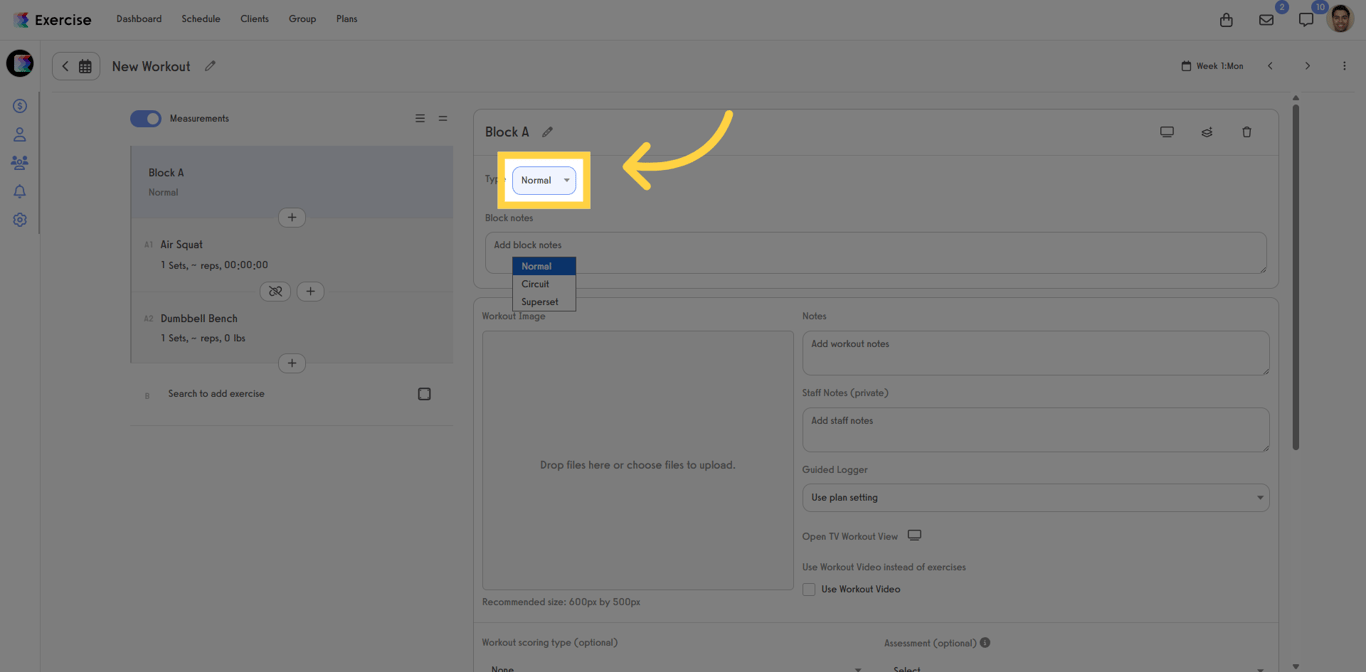Open the single person sidebar icon
The width and height of the screenshot is (1366, 672).
pos(19,134)
